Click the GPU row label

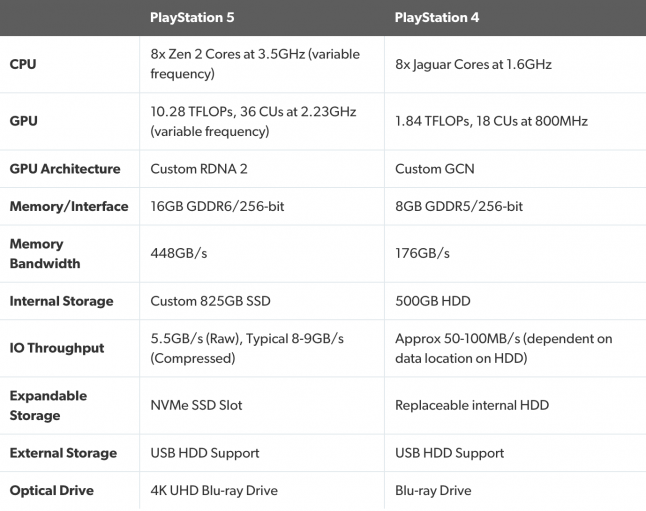24,121
